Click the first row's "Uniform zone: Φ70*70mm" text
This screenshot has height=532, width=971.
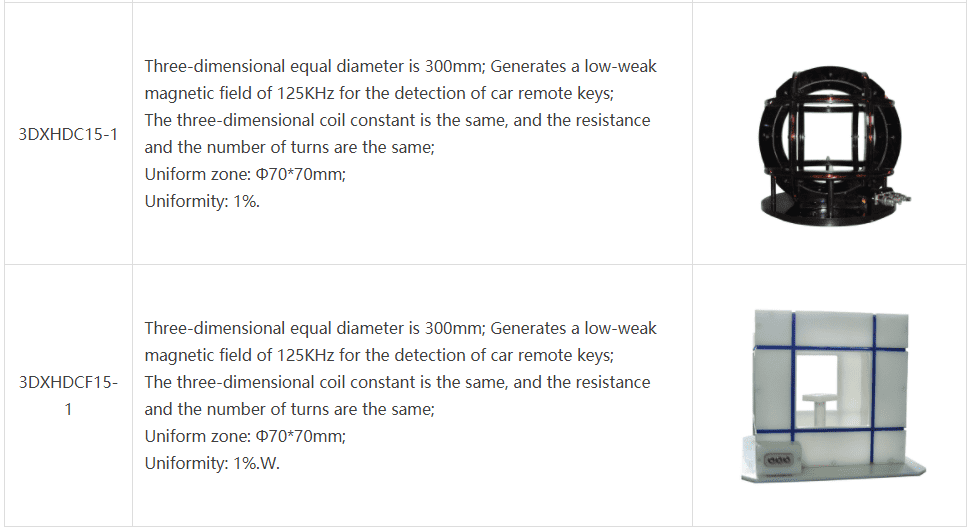245,174
